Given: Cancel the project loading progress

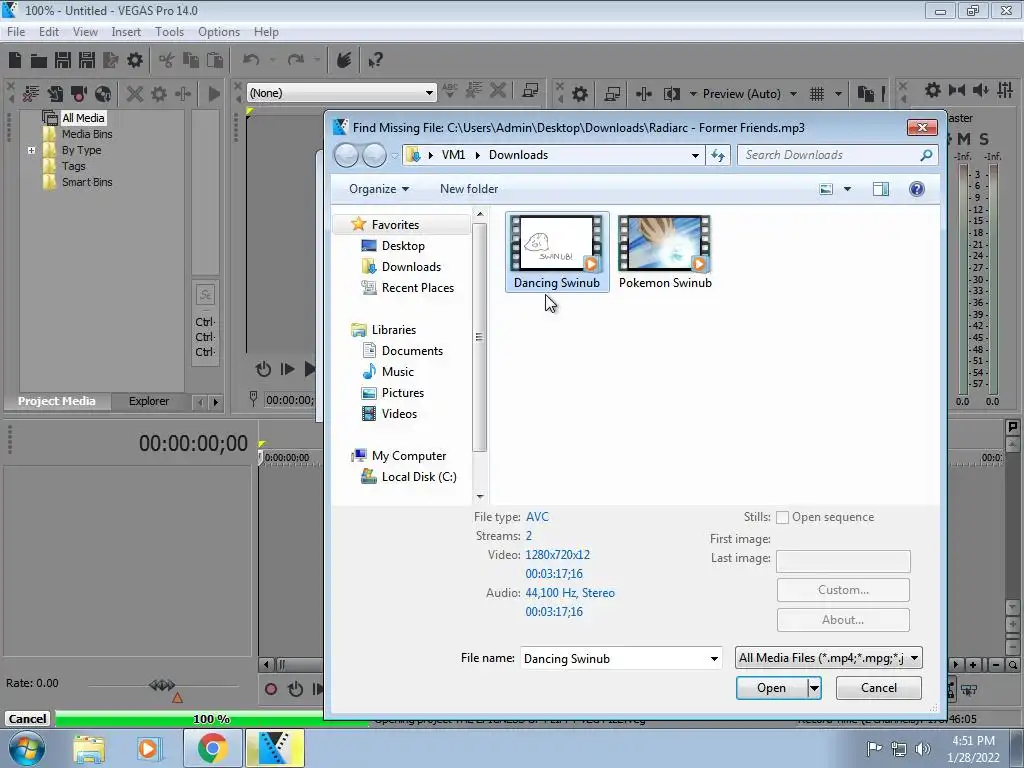Looking at the screenshot, I should 27,719.
